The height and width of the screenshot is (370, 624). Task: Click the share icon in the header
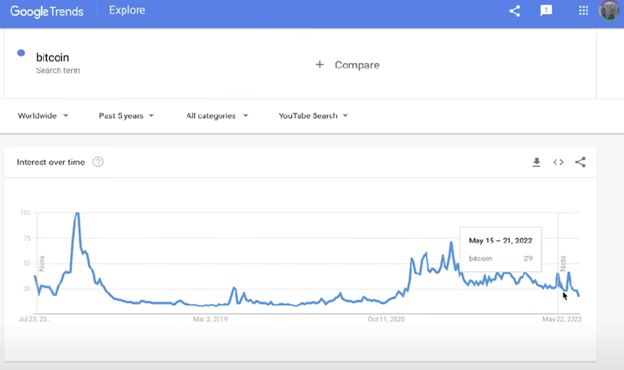pyautogui.click(x=515, y=11)
